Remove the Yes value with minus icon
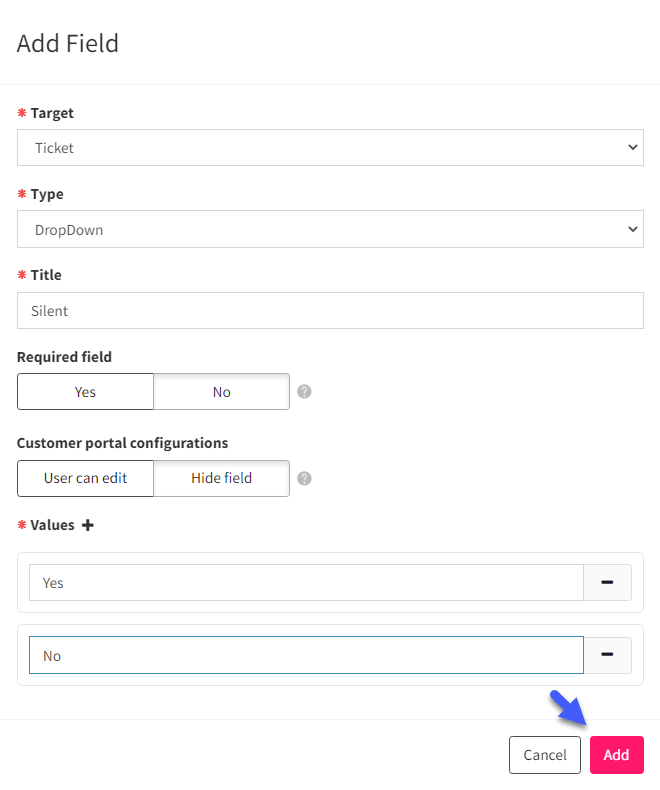 click(x=607, y=582)
